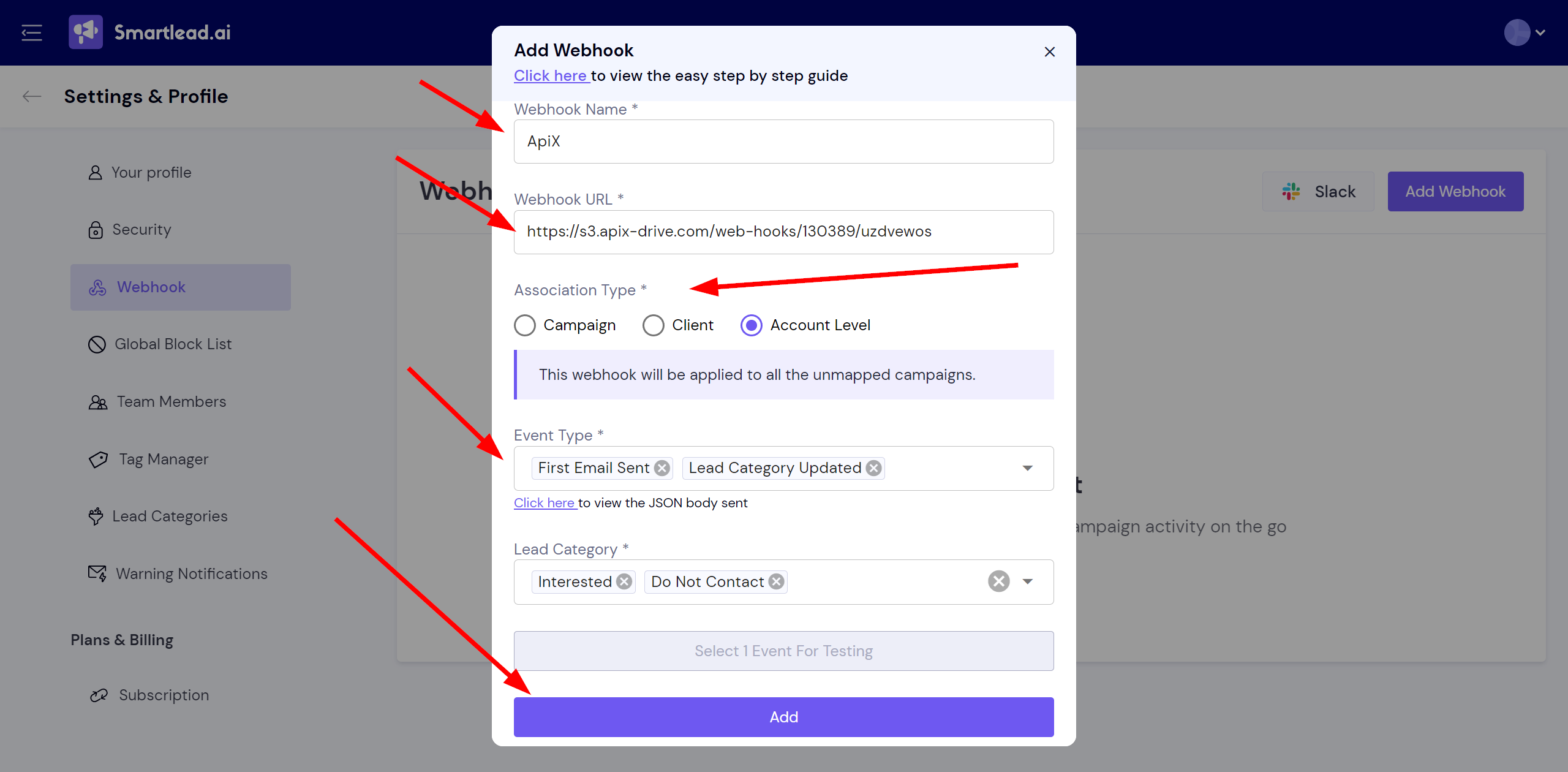Click the Slack integration menu item
The height and width of the screenshot is (772, 1568).
coord(1320,191)
